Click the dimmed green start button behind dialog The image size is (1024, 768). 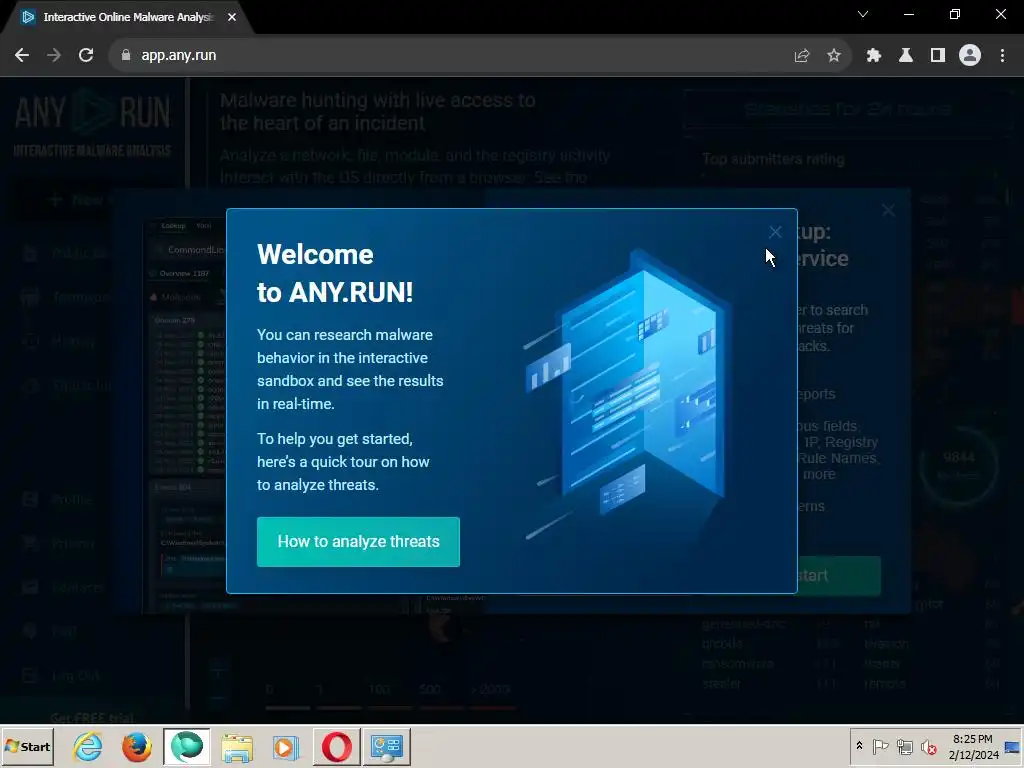click(839, 575)
